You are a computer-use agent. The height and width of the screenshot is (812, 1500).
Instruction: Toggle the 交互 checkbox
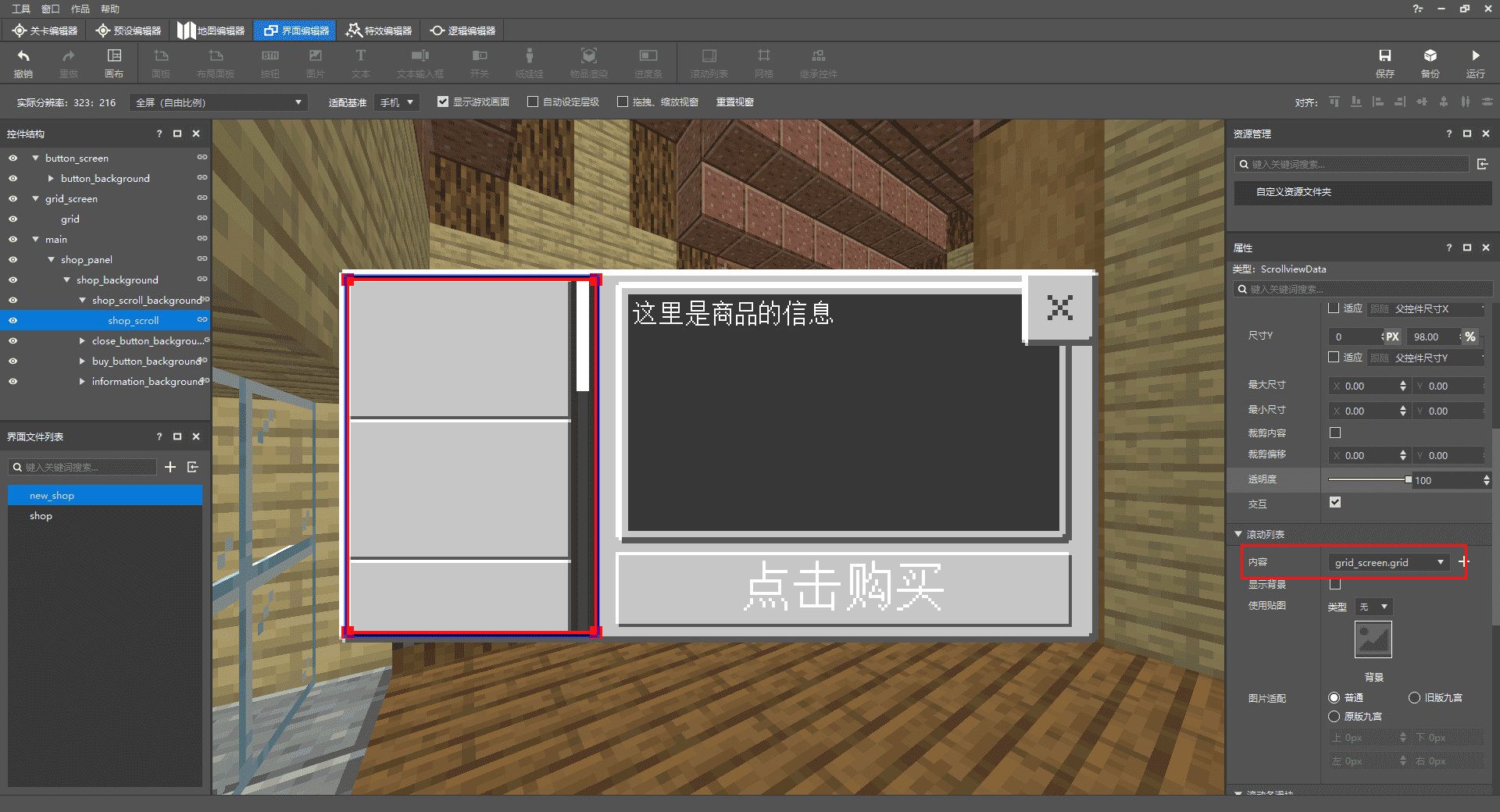point(1335,502)
